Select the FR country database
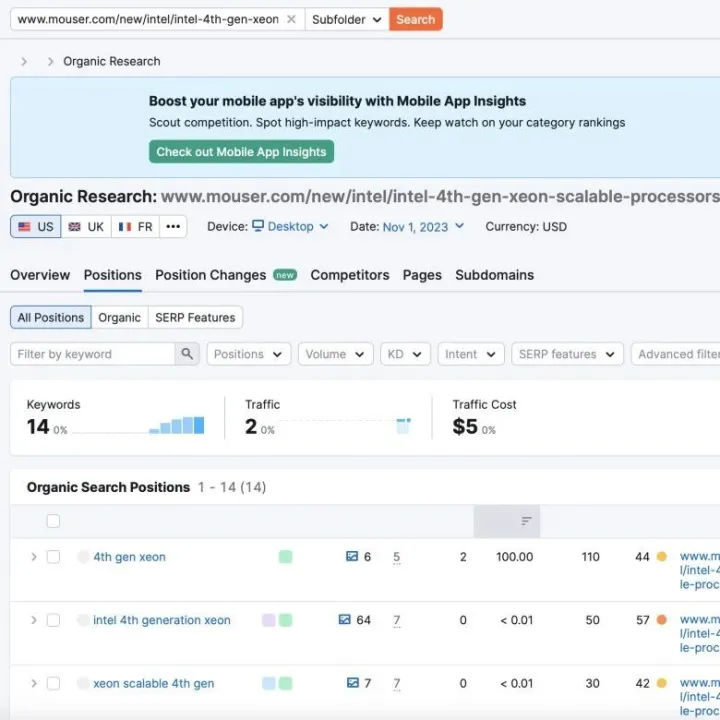This screenshot has width=720, height=720. [x=135, y=226]
